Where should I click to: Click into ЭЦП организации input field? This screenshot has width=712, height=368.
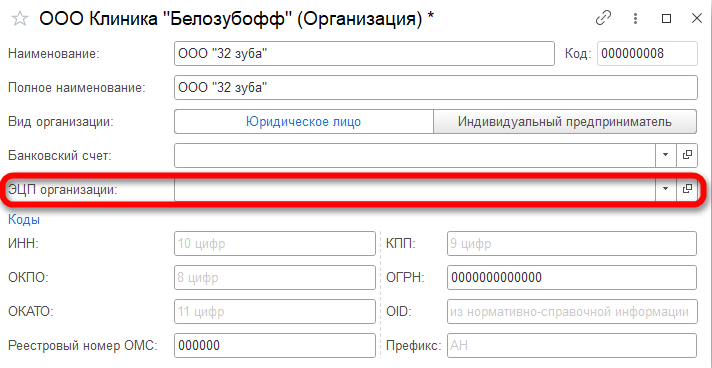point(415,189)
